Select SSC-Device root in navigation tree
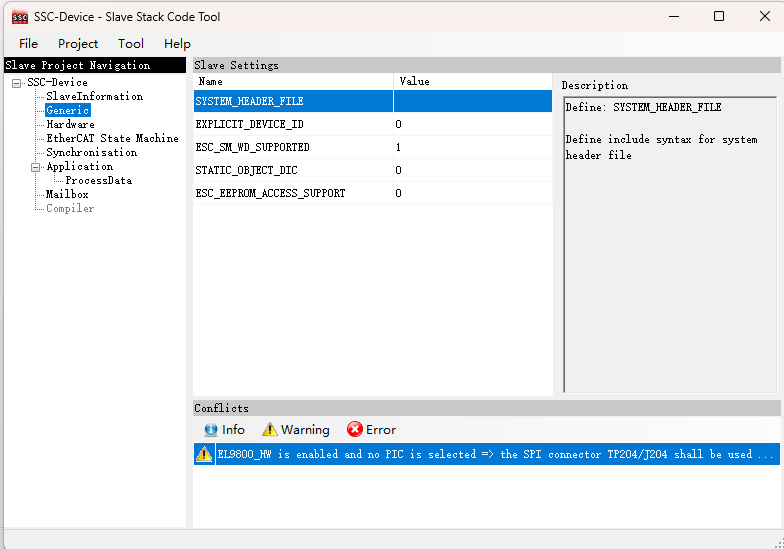The width and height of the screenshot is (784, 549). (57, 82)
